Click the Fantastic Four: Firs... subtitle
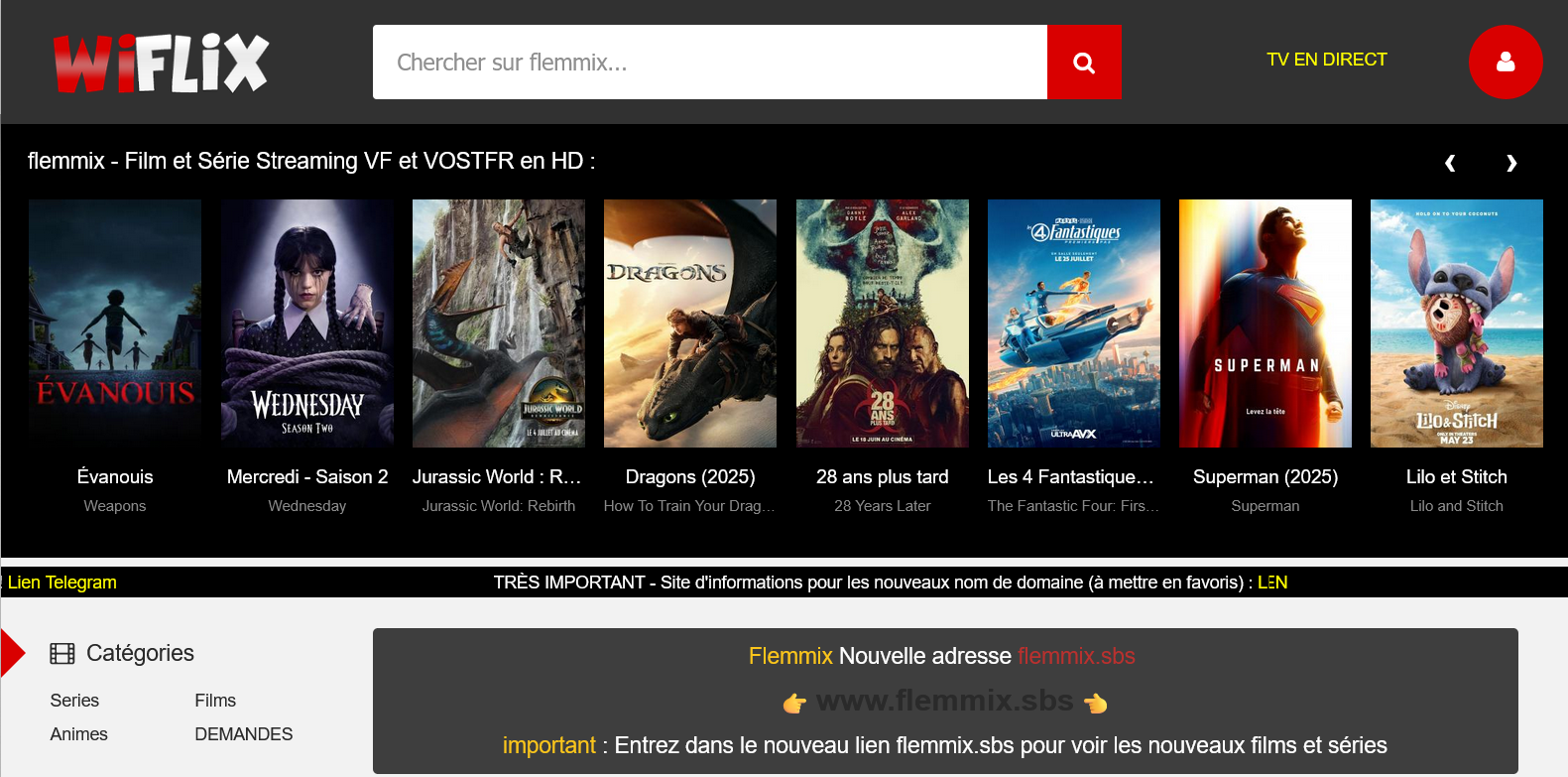This screenshot has height=777, width=1568. click(1073, 506)
